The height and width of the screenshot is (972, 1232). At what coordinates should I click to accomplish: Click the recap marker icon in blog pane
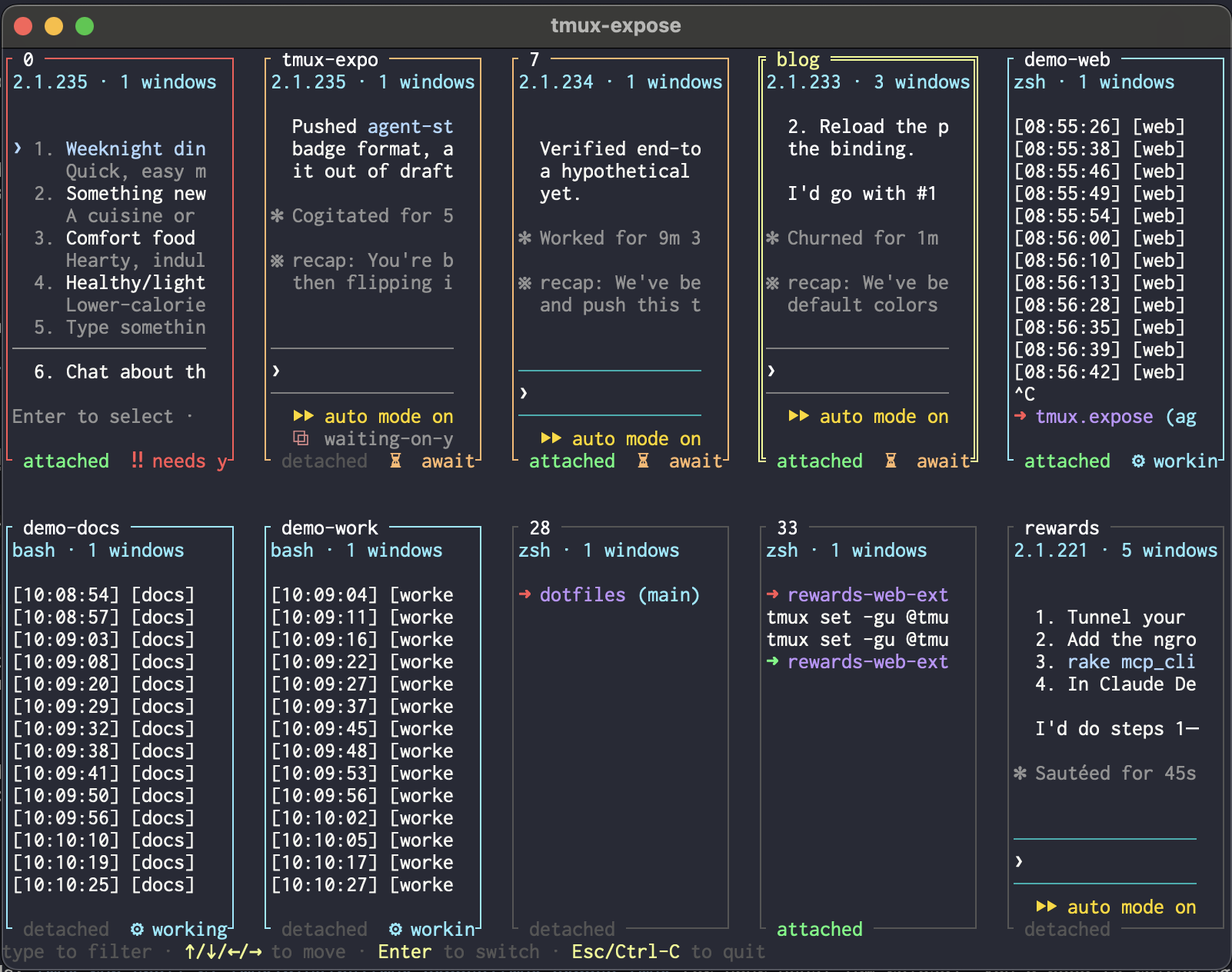pos(772,282)
